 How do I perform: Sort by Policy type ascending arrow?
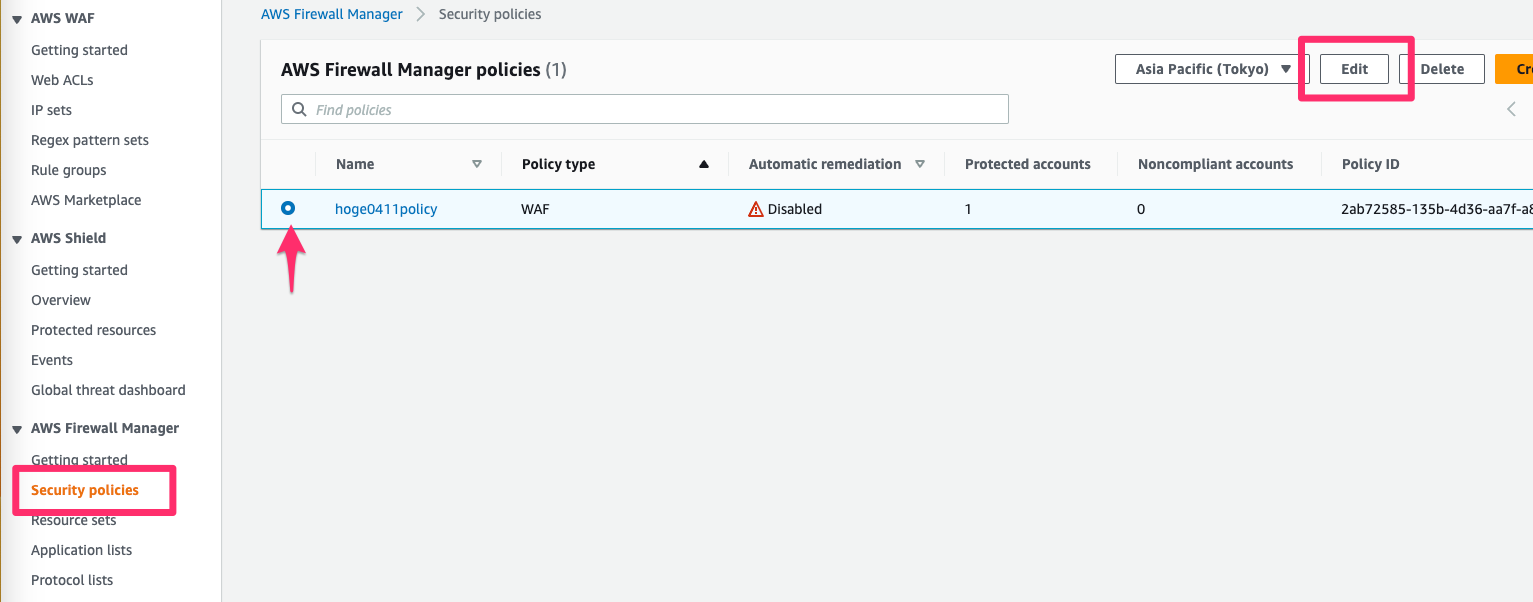pyautogui.click(x=704, y=164)
